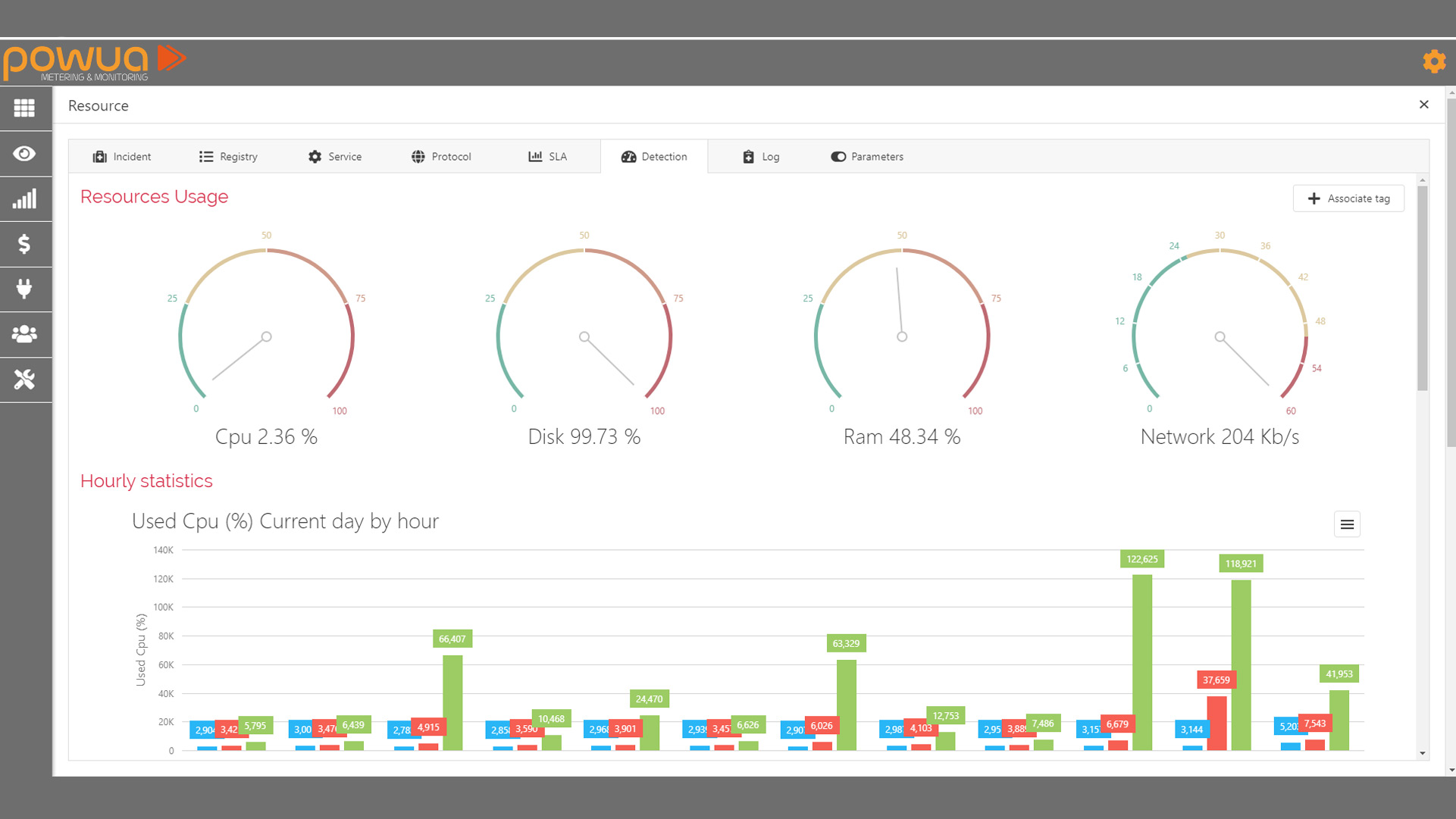The image size is (1456, 819).
Task: Select the dollar sign billing icon
Action: (x=24, y=244)
